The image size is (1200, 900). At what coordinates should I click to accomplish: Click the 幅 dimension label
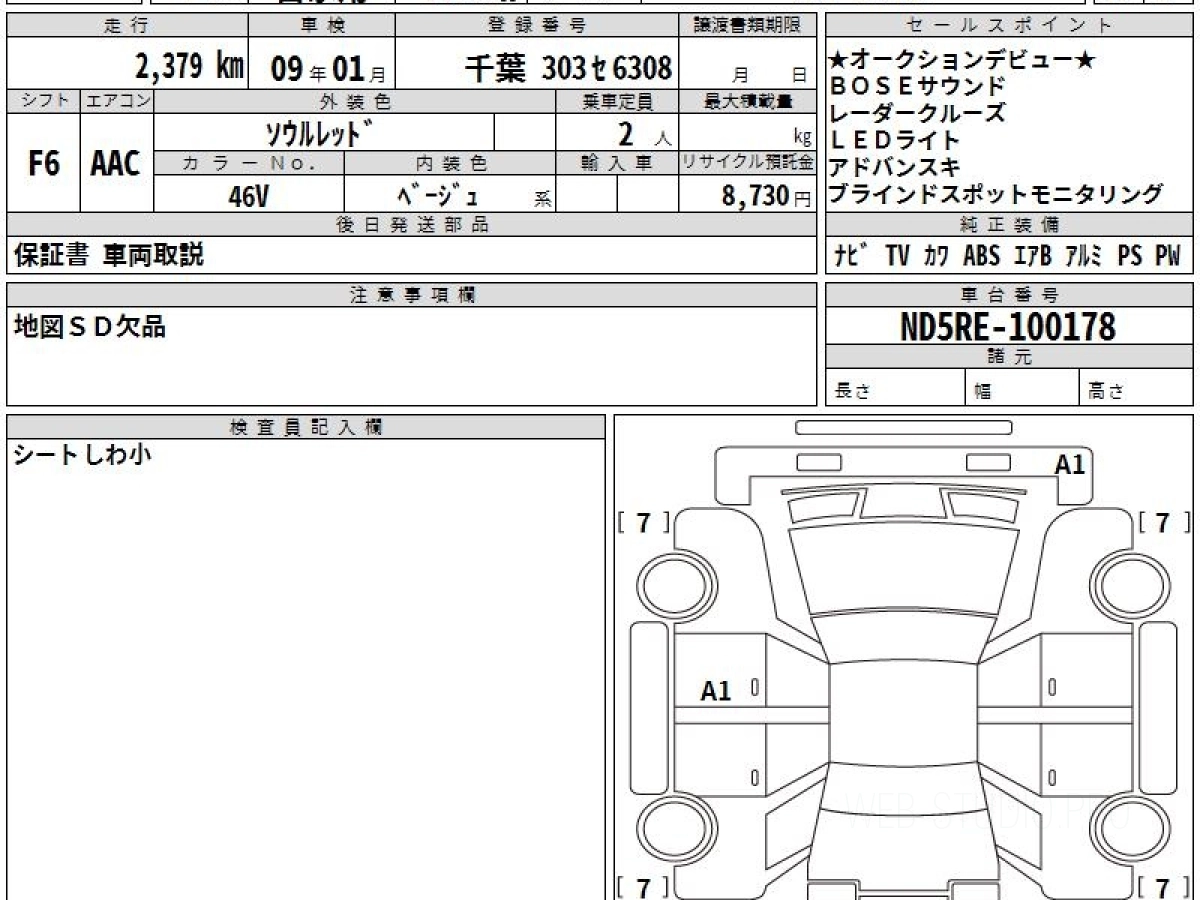(983, 392)
